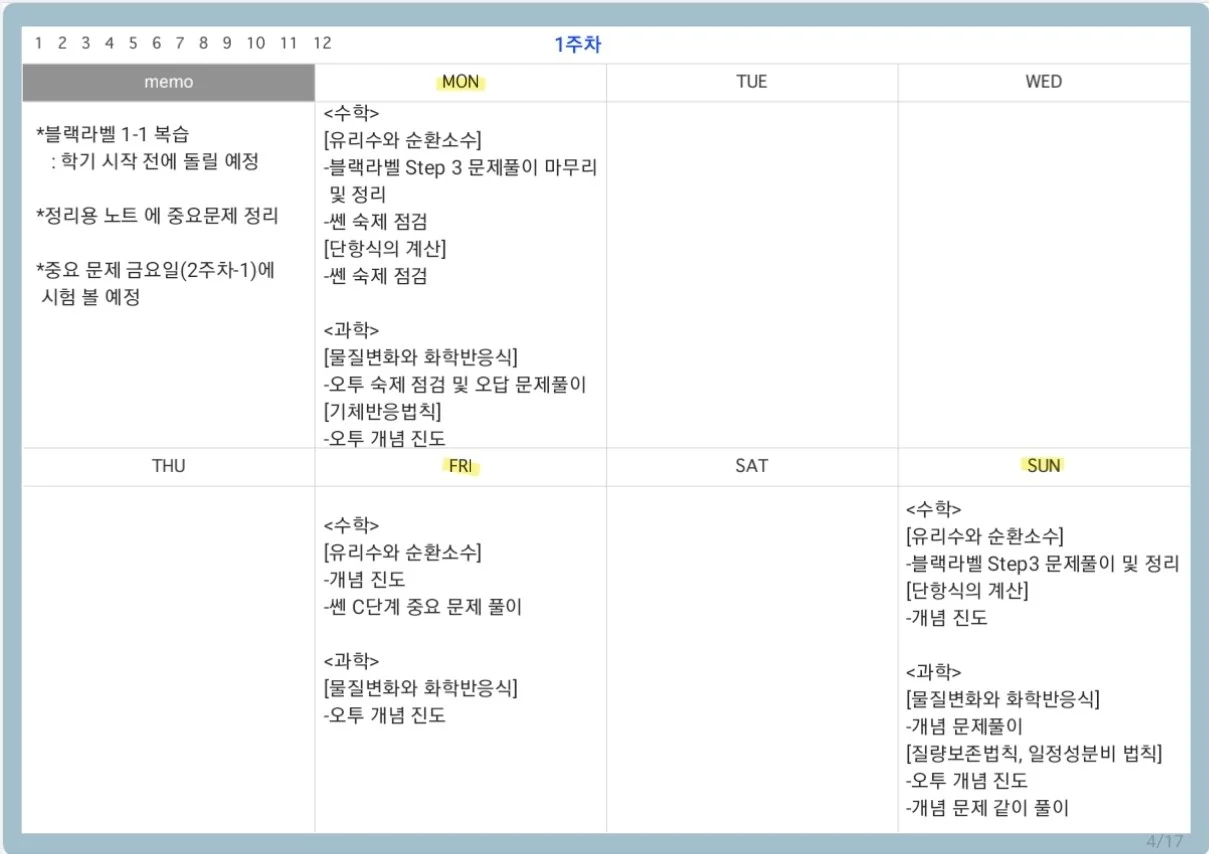
Task: Jump to week 3 in the number row
Action: pyautogui.click(x=86, y=43)
